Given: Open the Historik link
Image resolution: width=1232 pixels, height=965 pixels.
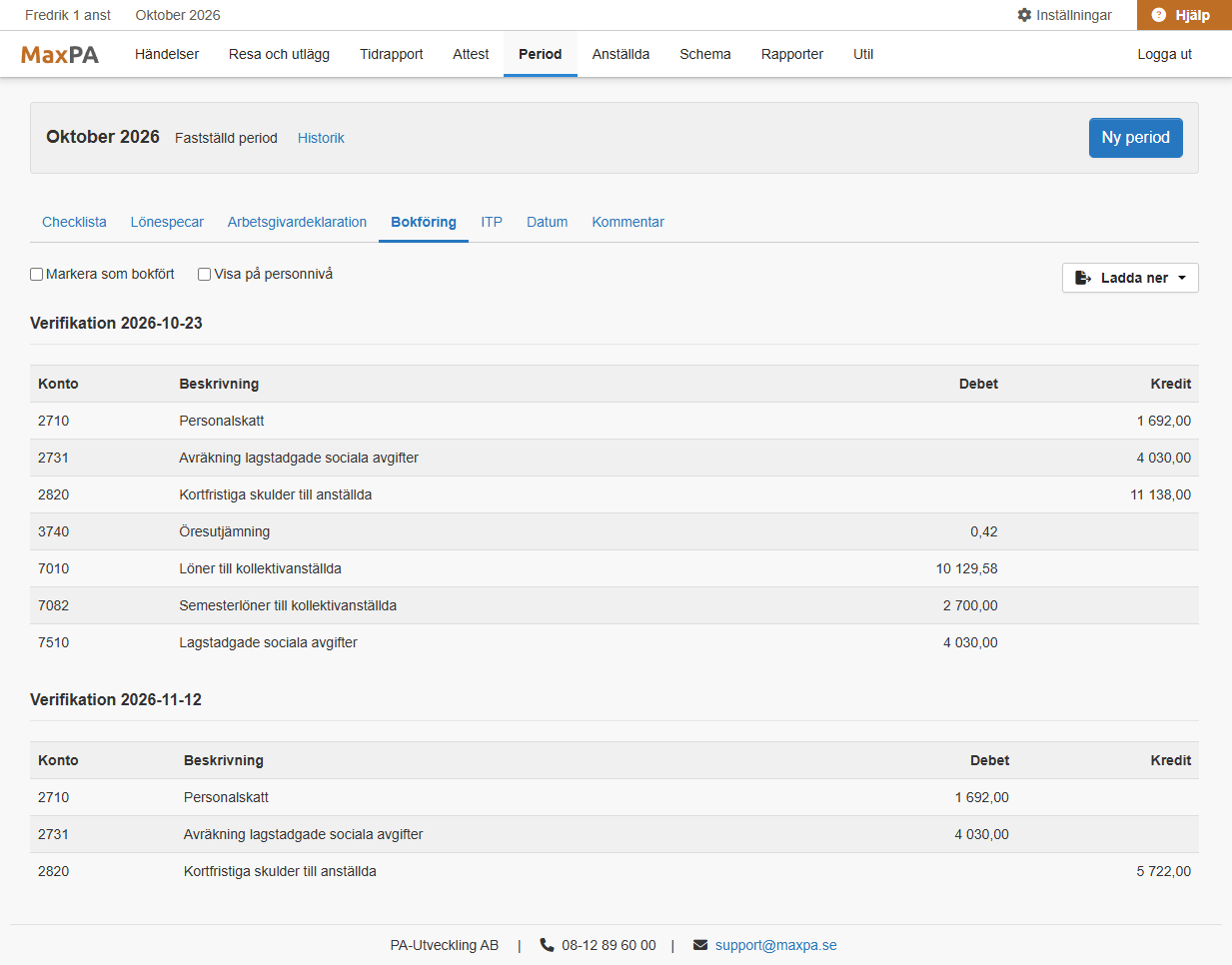Looking at the screenshot, I should coord(321,138).
